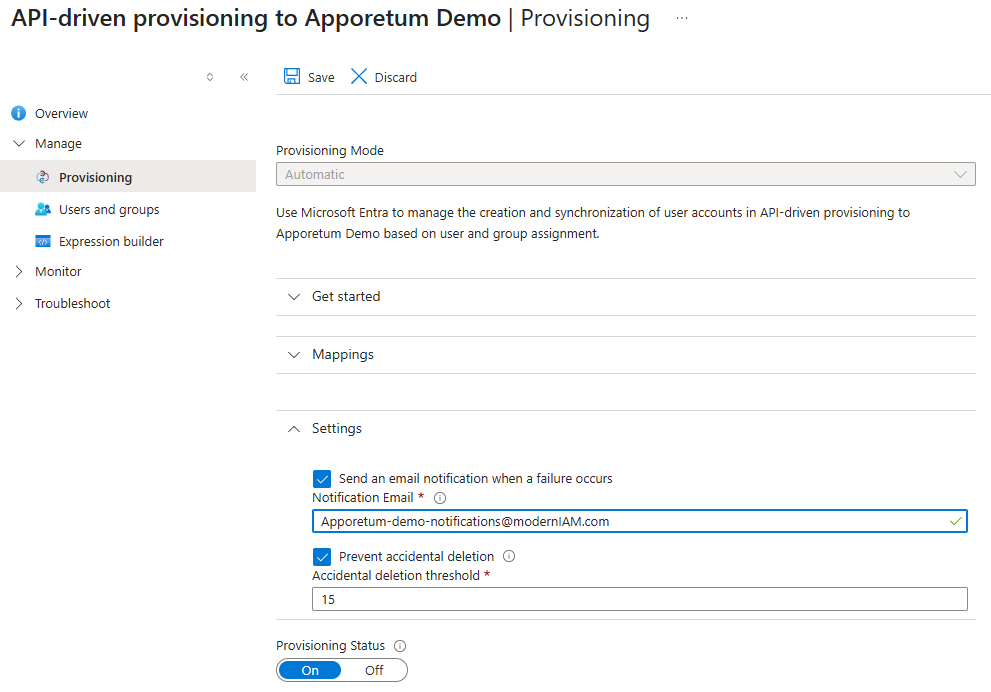Viewport: 991px width, 692px height.
Task: Disable Prevent accidental deletion
Action: coord(322,556)
